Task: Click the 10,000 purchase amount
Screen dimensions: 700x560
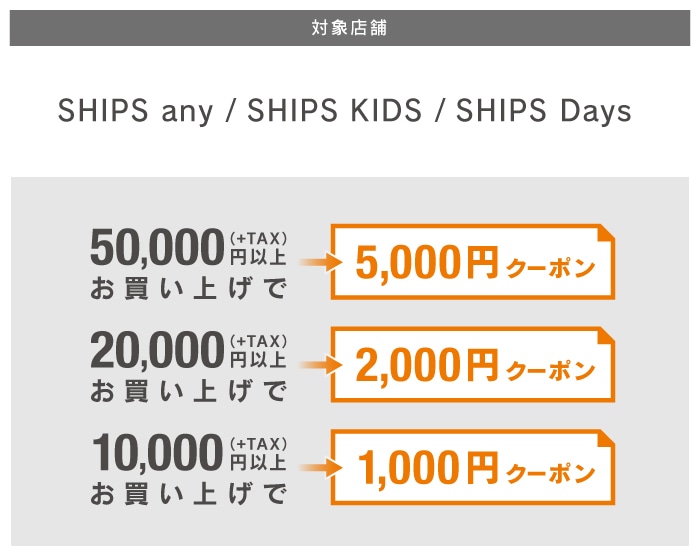Action: point(155,453)
